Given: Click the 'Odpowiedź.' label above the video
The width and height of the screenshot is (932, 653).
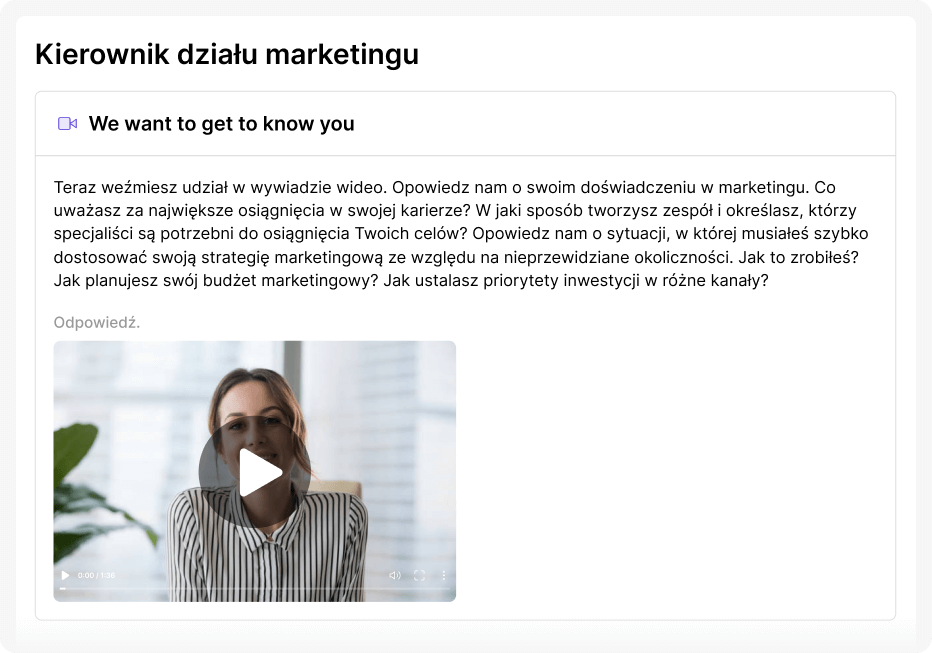Looking at the screenshot, I should (97, 323).
